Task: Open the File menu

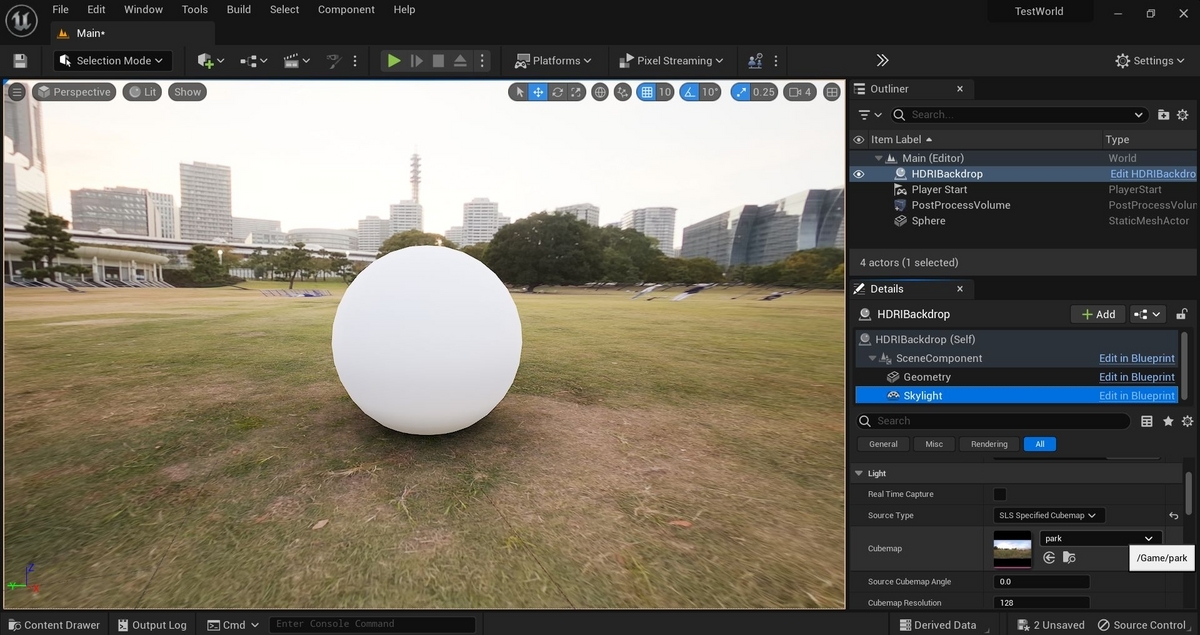Action: 61,10
